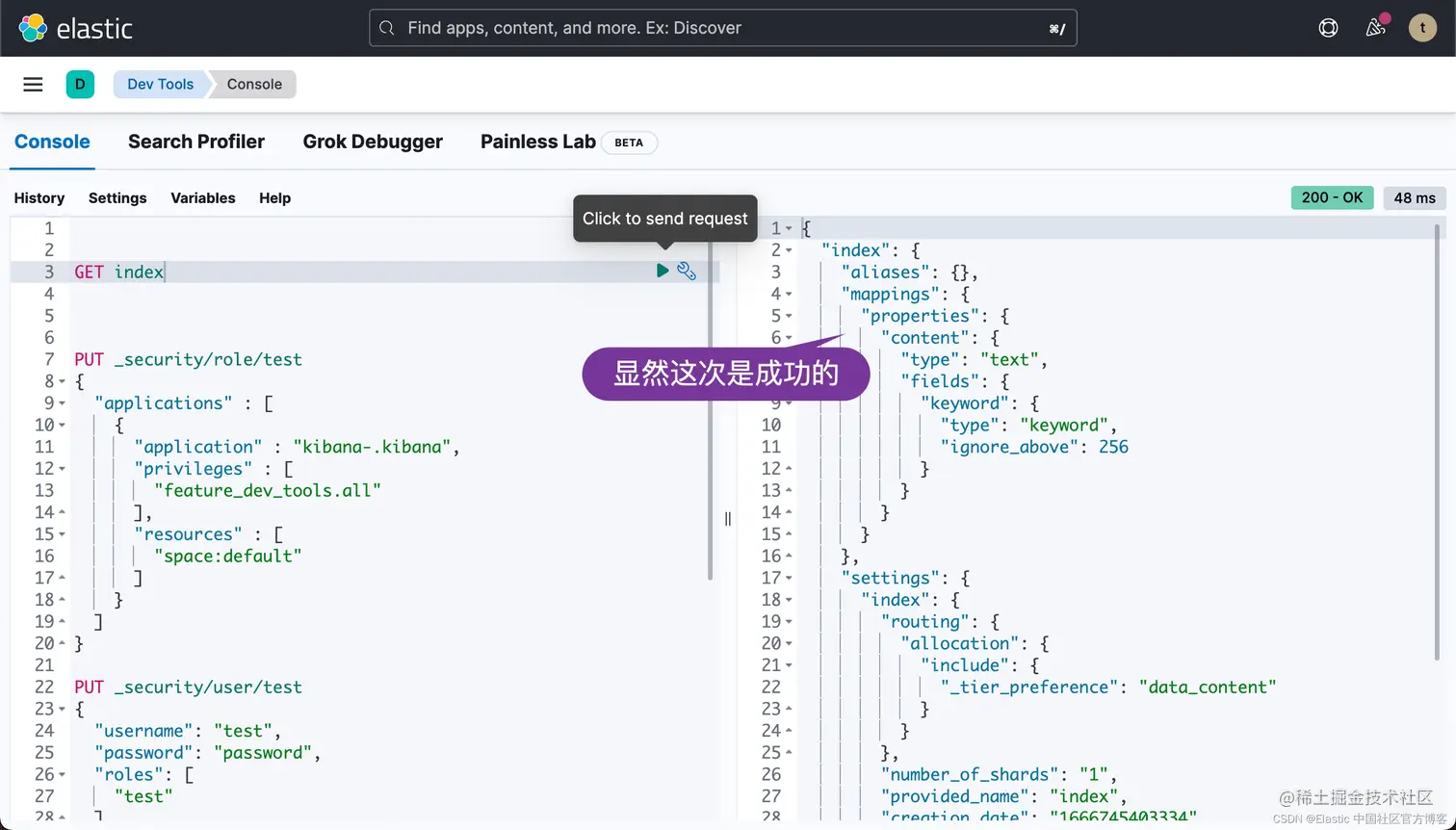Click the panel resize handle between editors
The image size is (1456, 830).
(728, 519)
